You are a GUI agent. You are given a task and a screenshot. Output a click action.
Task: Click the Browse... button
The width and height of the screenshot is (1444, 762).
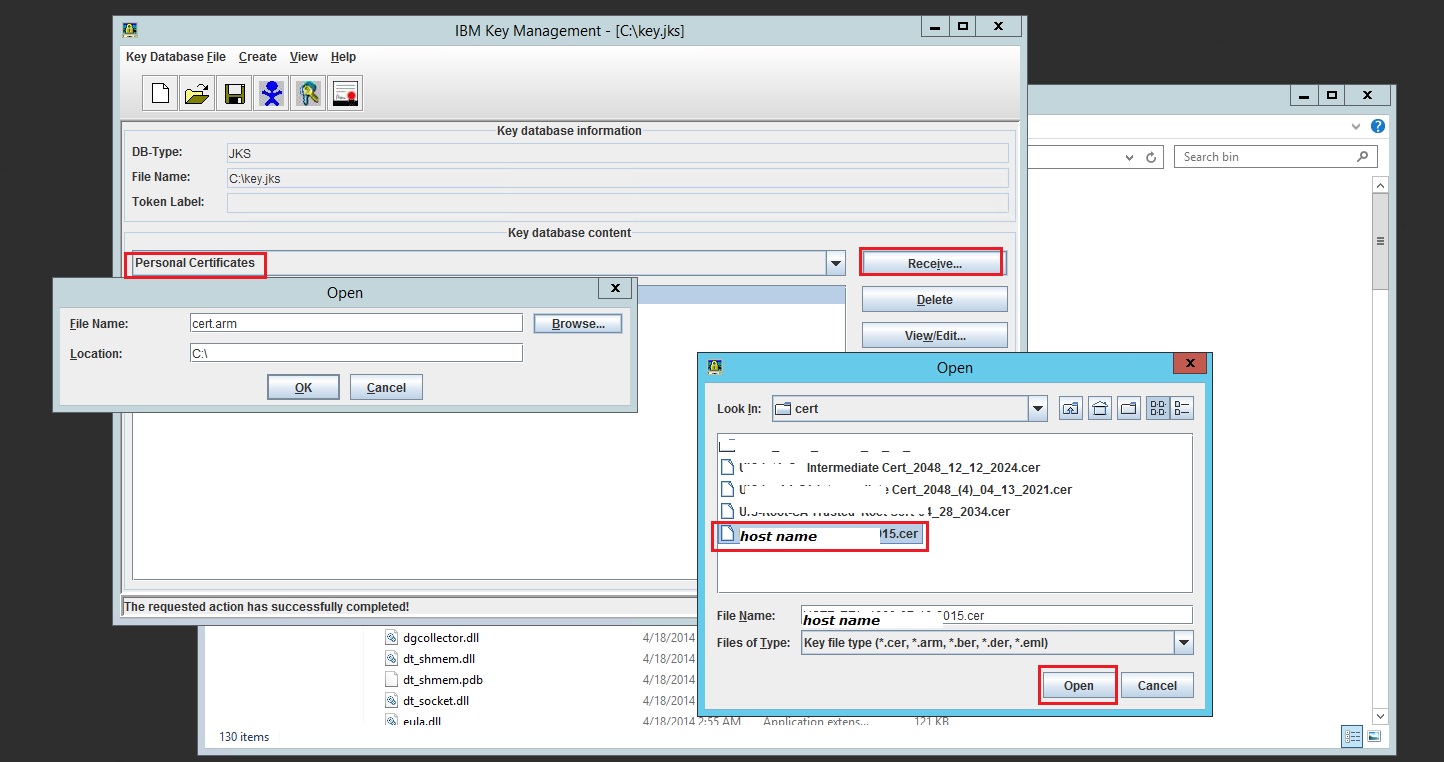(578, 324)
